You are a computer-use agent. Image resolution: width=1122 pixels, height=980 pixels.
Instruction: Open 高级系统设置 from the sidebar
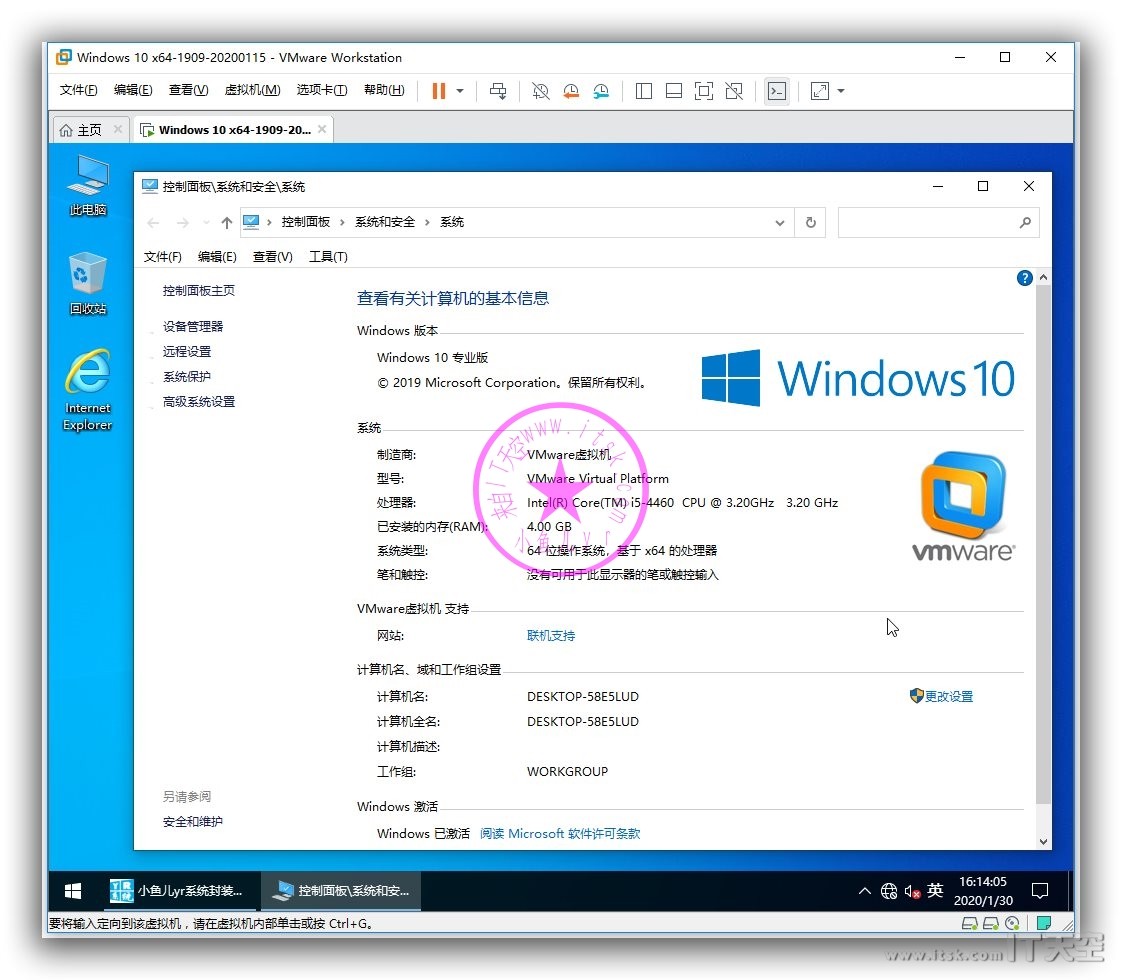199,401
